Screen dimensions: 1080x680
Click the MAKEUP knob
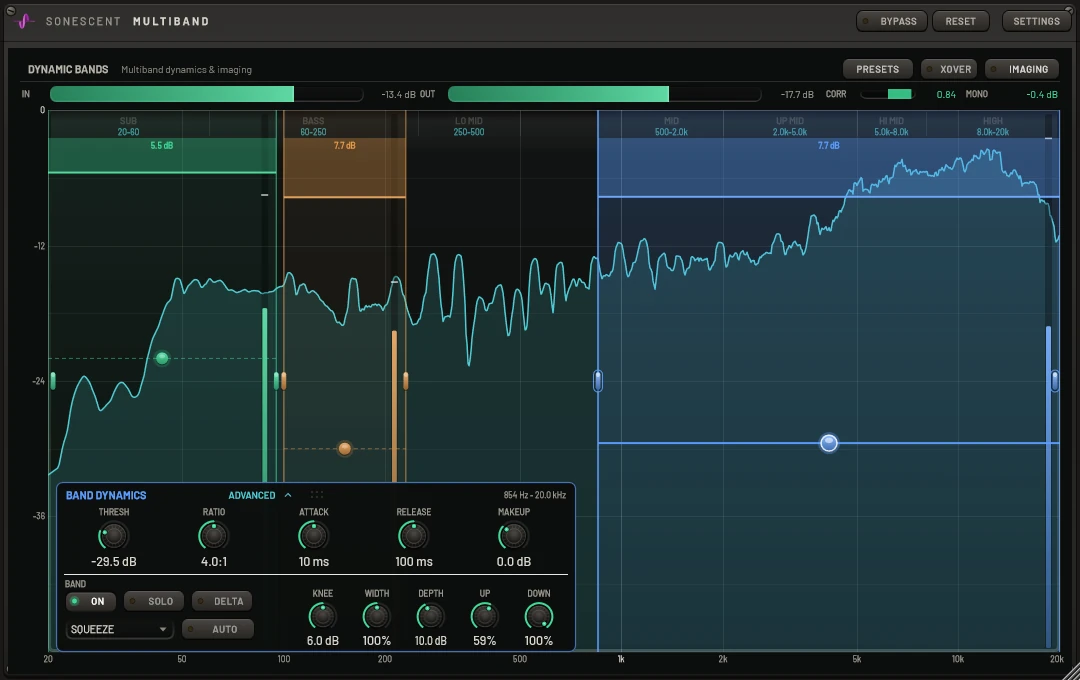coord(513,535)
